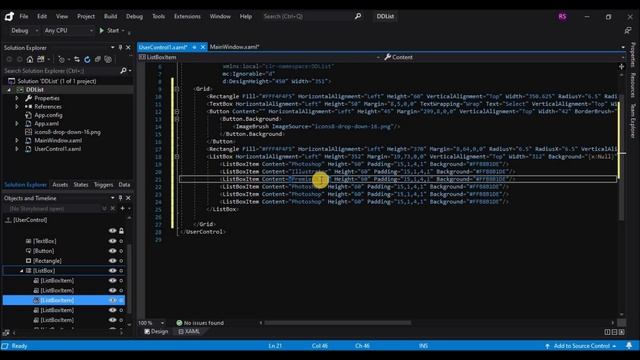Image resolution: width=640 pixels, height=360 pixels.
Task: Click the Sync with Active Document icon
Action: click(77, 60)
